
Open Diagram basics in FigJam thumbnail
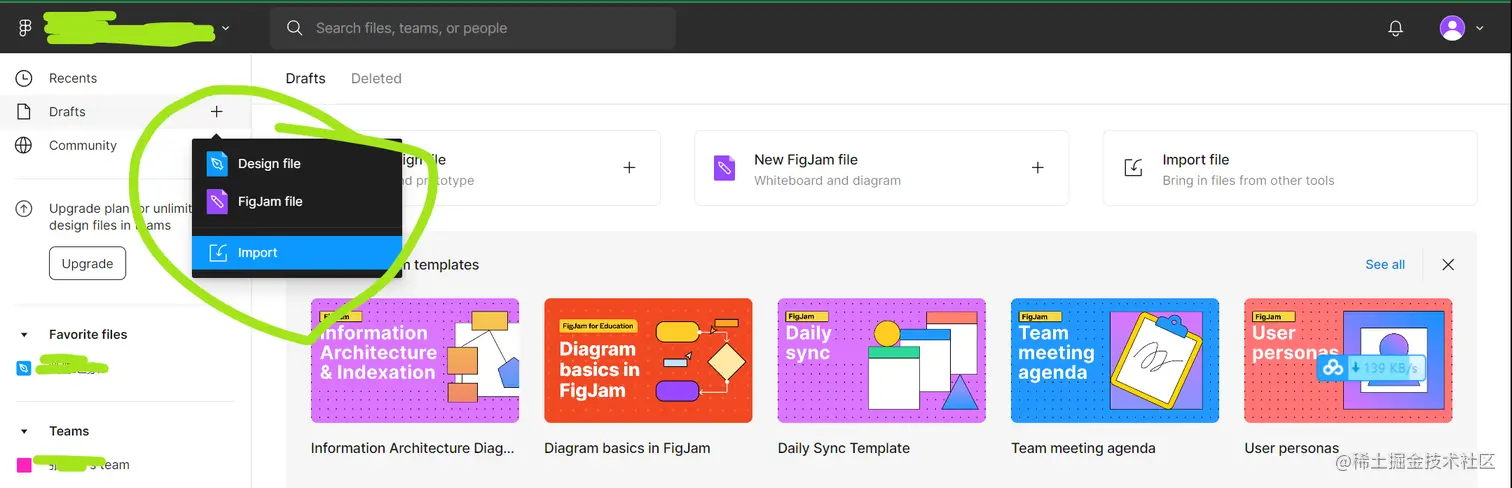pyautogui.click(x=648, y=361)
